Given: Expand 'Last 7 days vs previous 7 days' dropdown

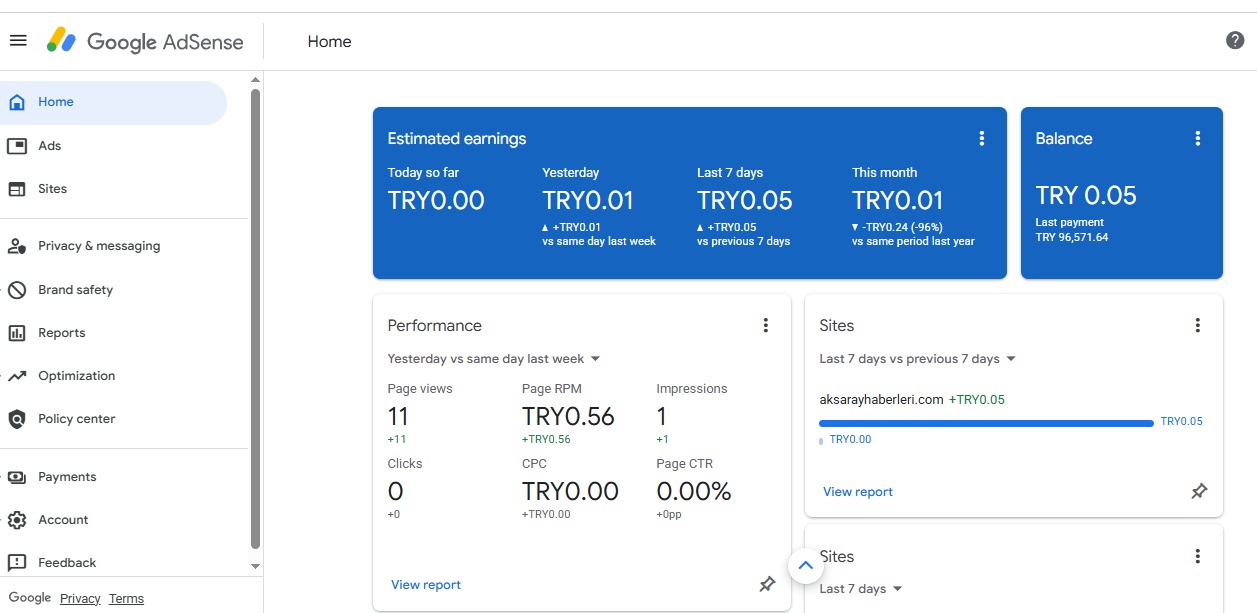Looking at the screenshot, I should point(917,359).
